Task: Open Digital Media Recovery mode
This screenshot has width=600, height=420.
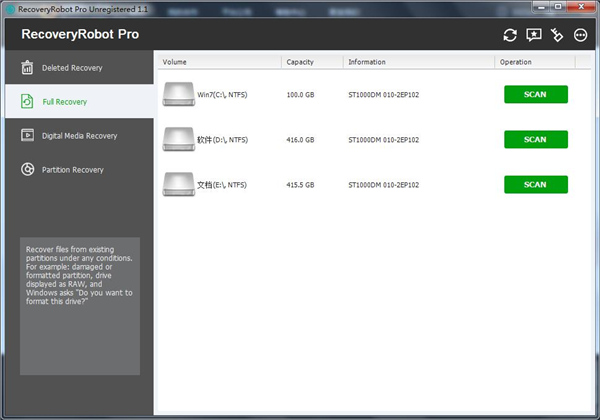Action: (79, 135)
